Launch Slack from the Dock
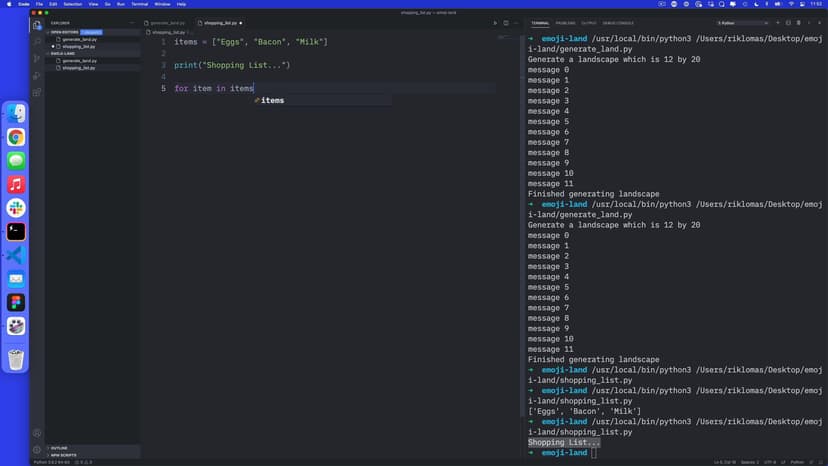The height and width of the screenshot is (466, 828). coord(16,208)
